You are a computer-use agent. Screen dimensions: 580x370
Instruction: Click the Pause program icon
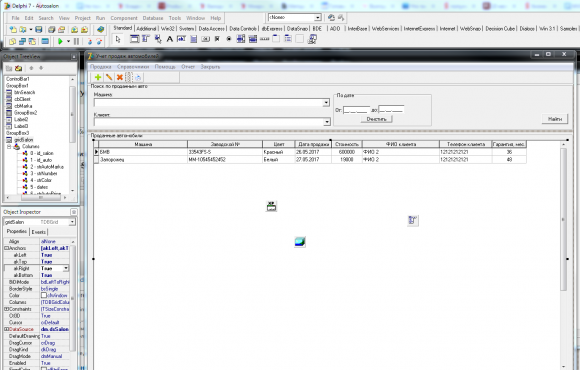pos(77,41)
